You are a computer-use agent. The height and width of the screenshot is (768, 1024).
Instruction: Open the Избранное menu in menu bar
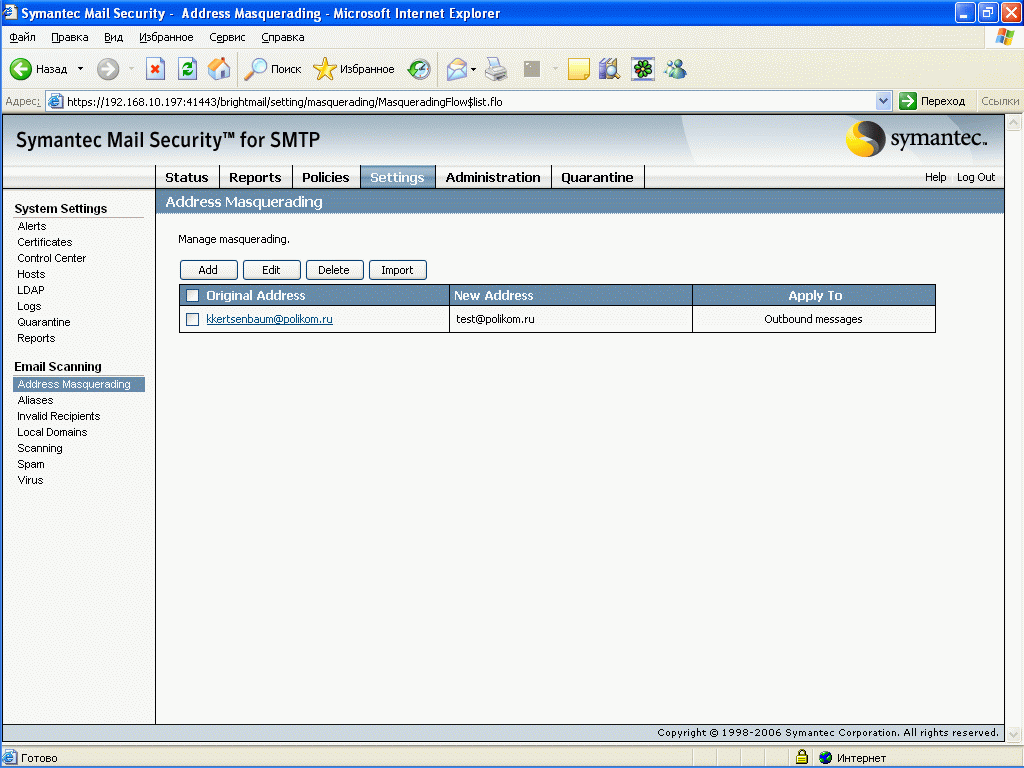pos(166,37)
